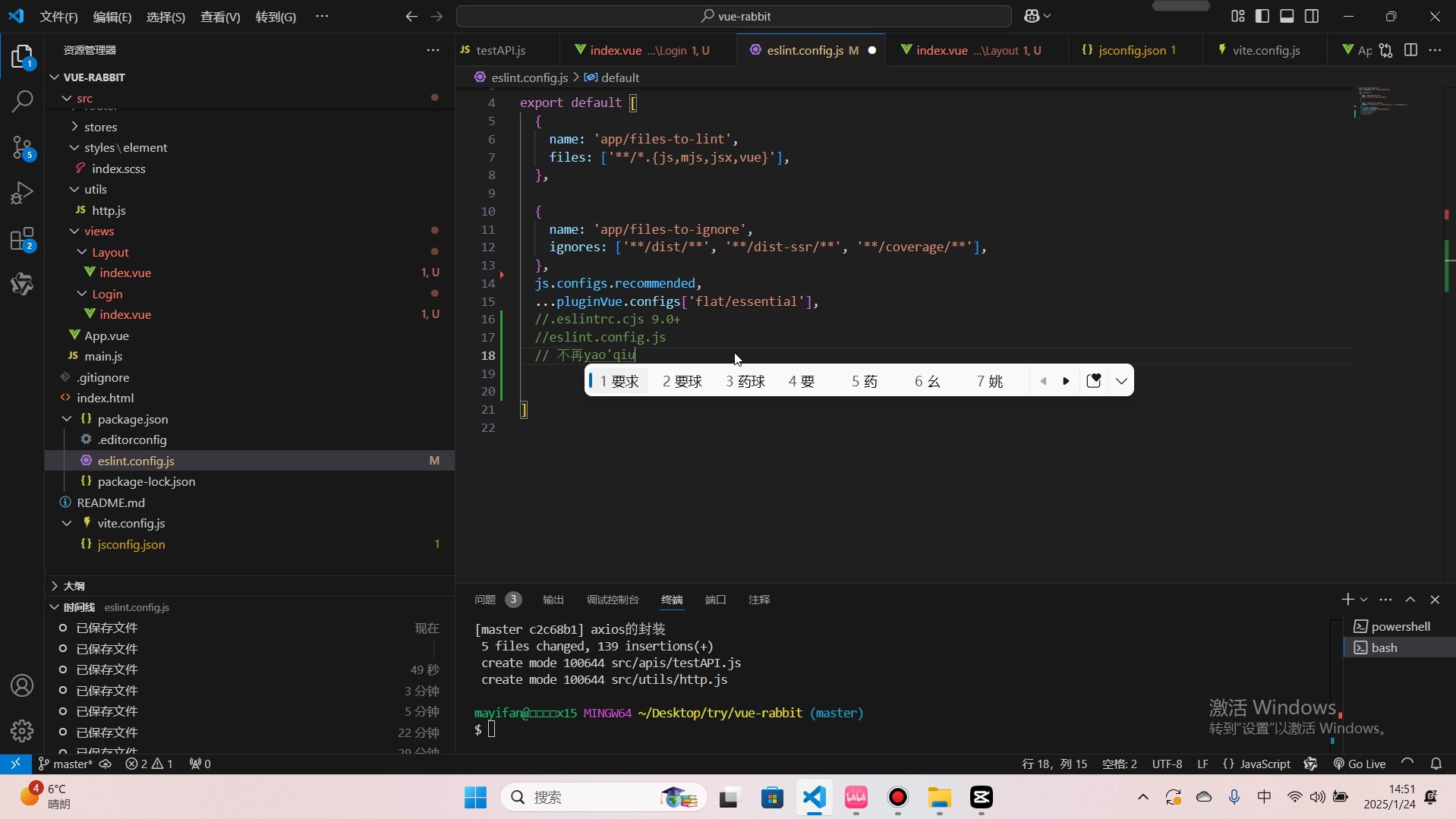Click the Copilot chat icon in title bar
The image size is (1456, 819).
tap(1032, 16)
